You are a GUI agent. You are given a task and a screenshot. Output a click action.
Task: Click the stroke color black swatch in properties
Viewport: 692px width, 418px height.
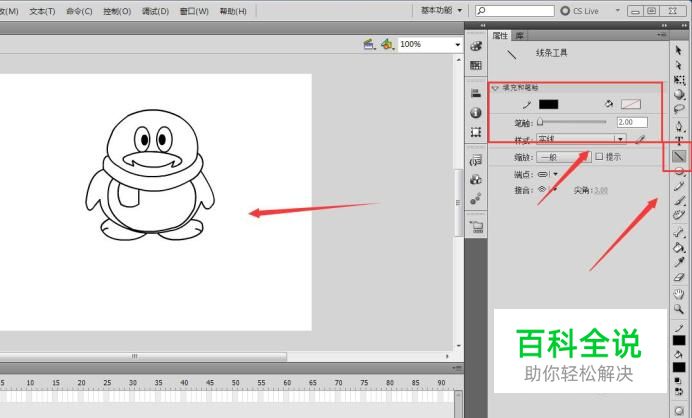(549, 104)
